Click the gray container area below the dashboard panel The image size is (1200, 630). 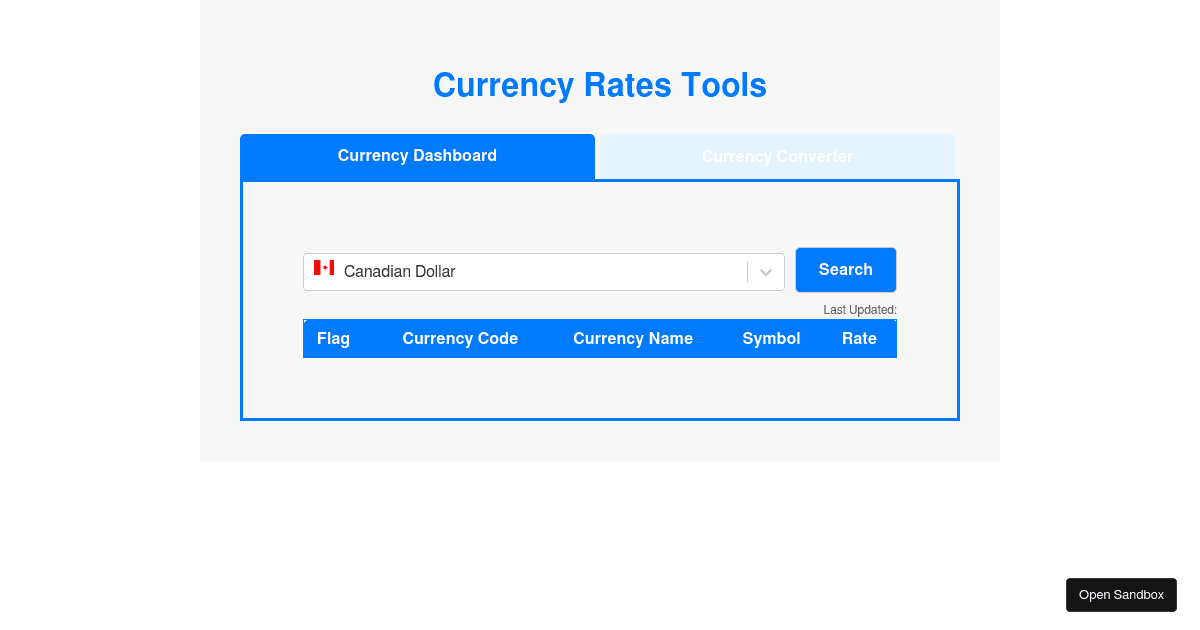pos(600,441)
